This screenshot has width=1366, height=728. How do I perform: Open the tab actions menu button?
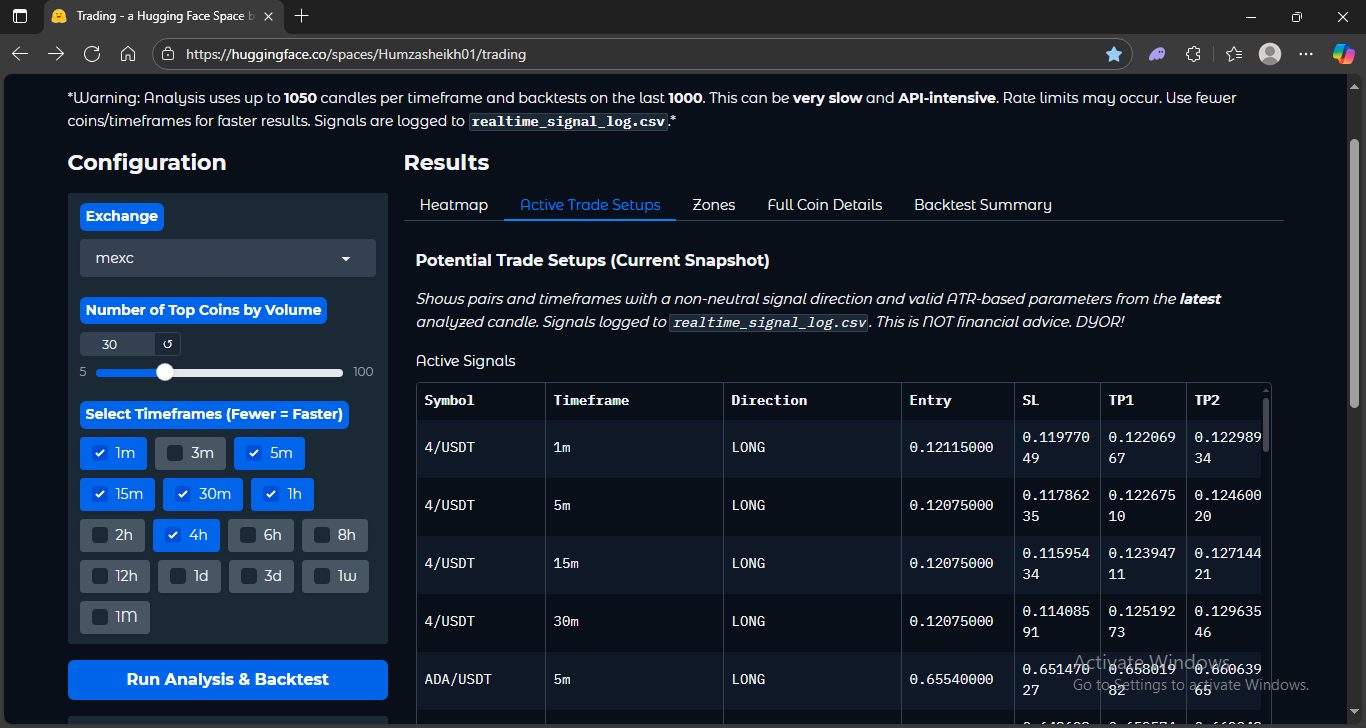tap(20, 16)
